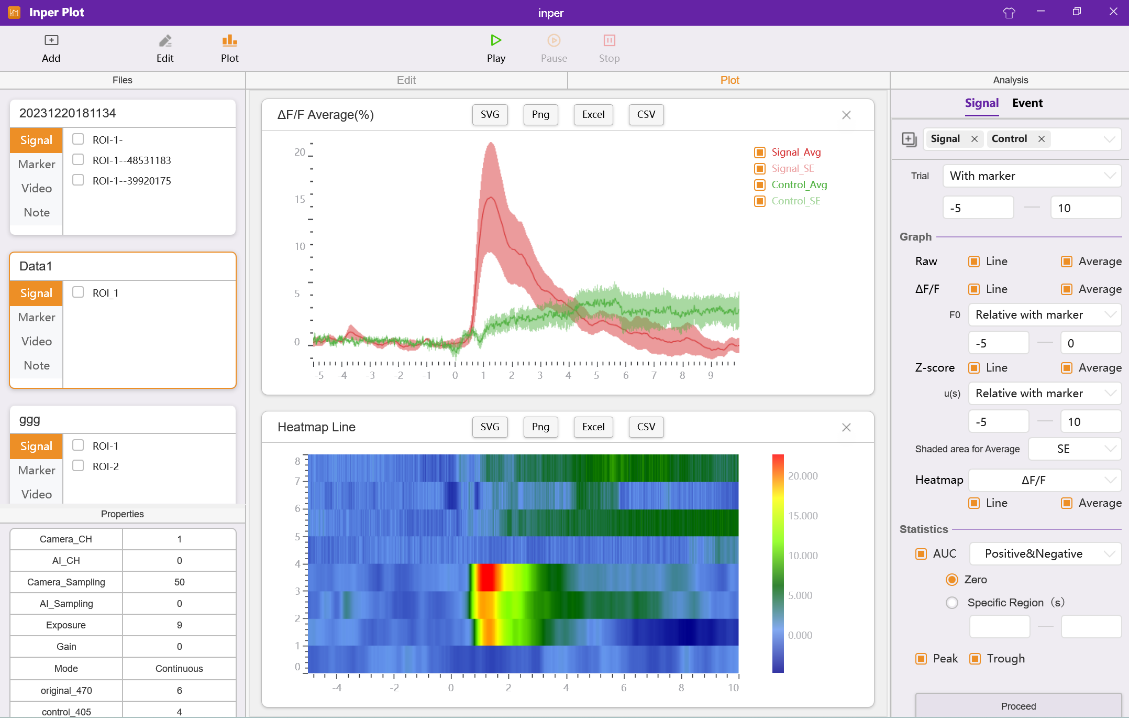Check the ROI 1 box under Data1

78,292
